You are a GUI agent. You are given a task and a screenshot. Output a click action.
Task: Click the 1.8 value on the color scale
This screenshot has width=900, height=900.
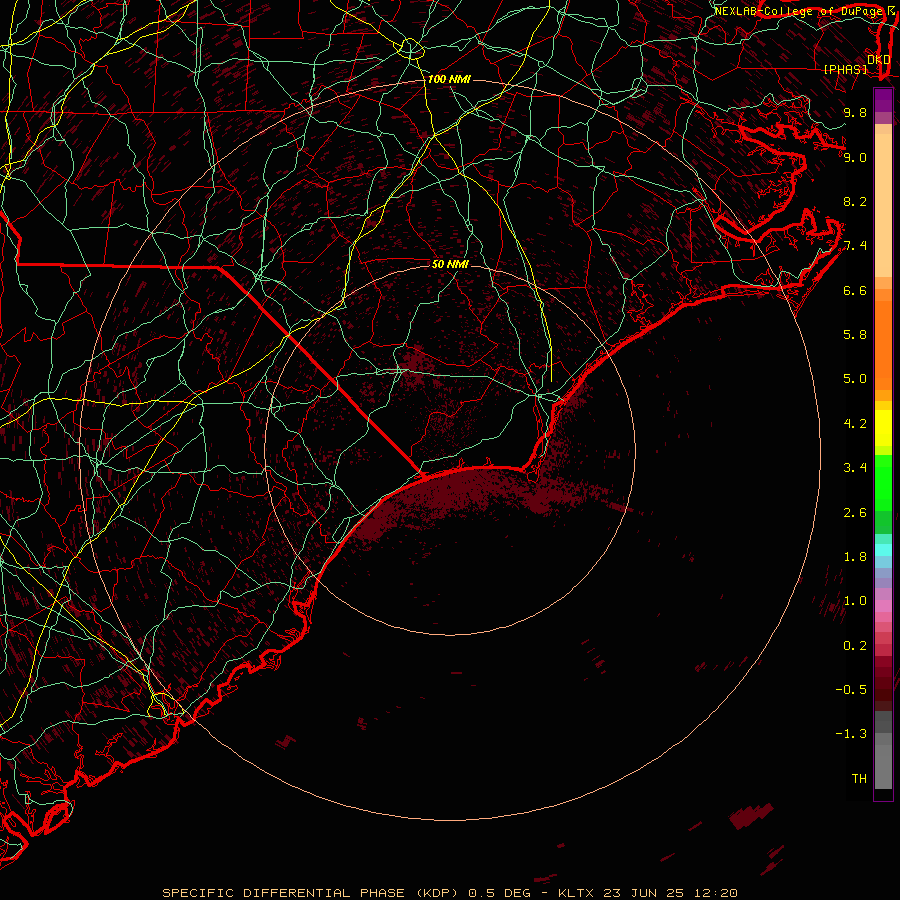[855, 557]
